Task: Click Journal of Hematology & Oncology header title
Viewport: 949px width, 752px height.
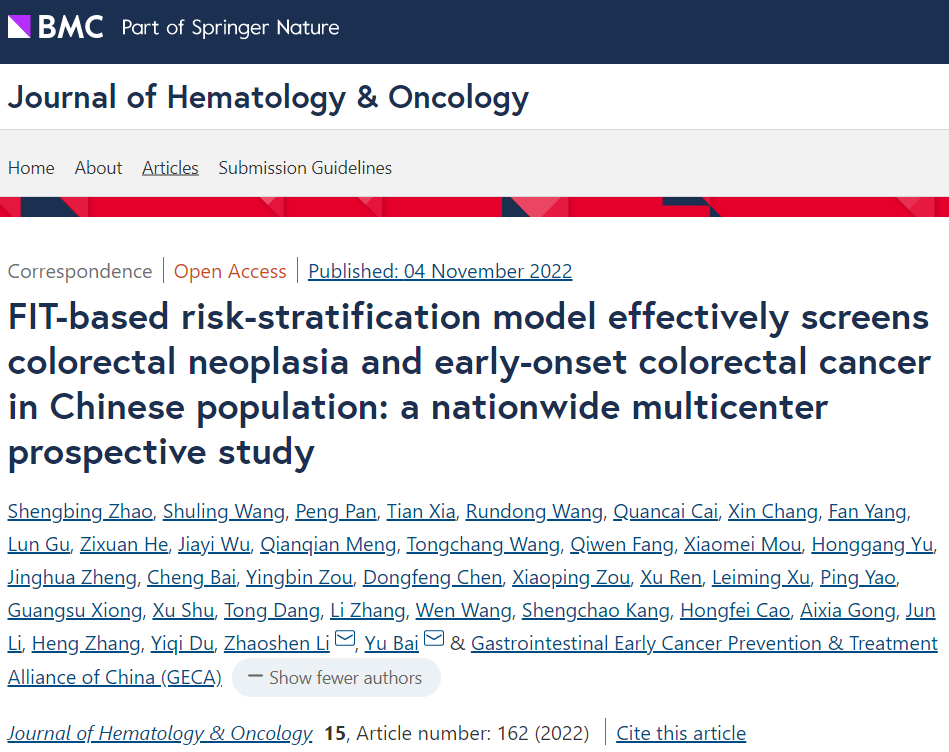Action: pos(268,98)
